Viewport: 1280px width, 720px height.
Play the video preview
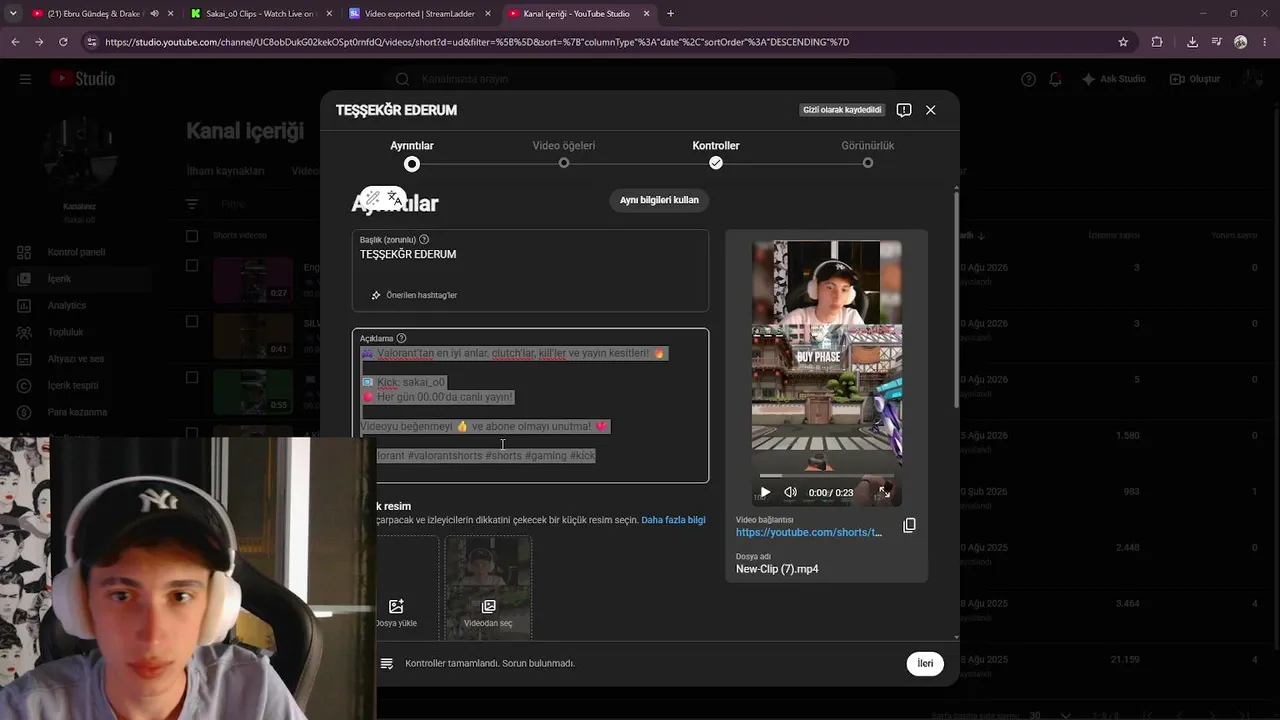(x=765, y=492)
